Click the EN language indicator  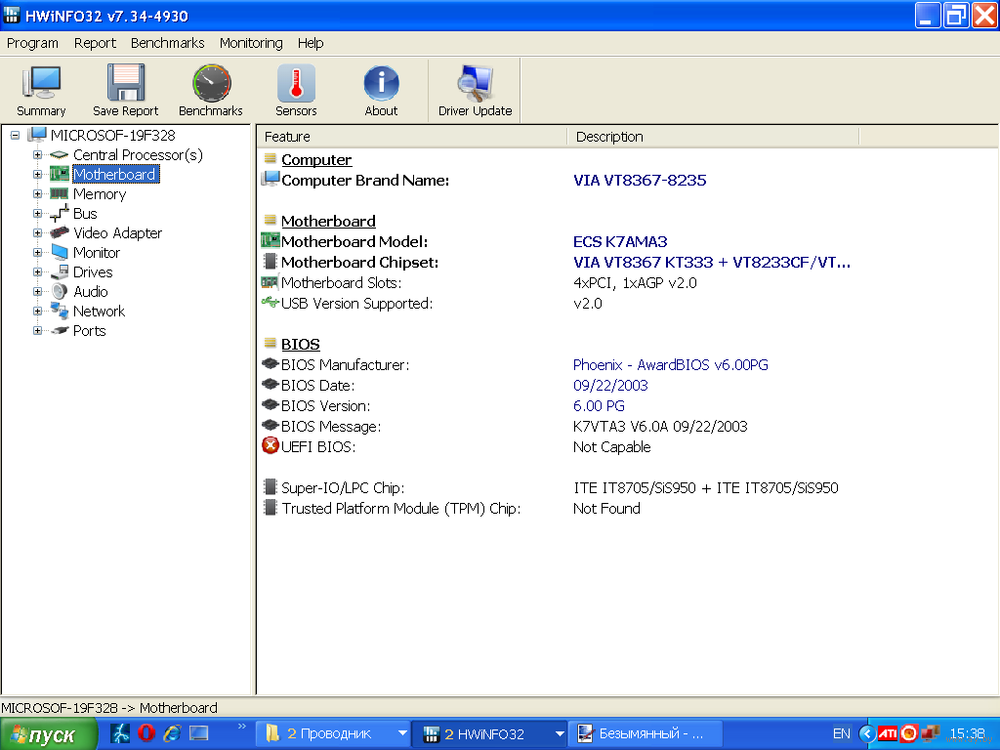[841, 734]
